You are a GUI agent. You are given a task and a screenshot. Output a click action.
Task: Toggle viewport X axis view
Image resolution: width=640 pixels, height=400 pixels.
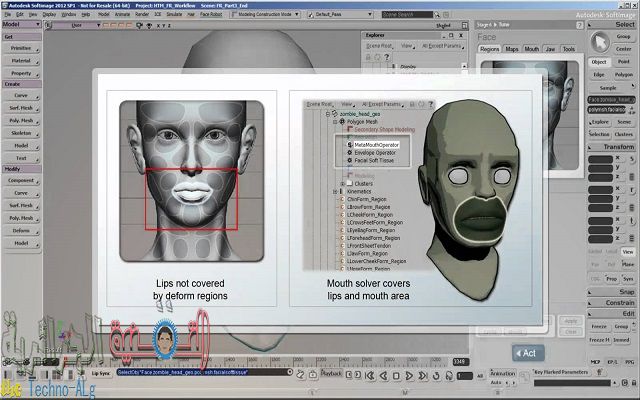(x=158, y=26)
